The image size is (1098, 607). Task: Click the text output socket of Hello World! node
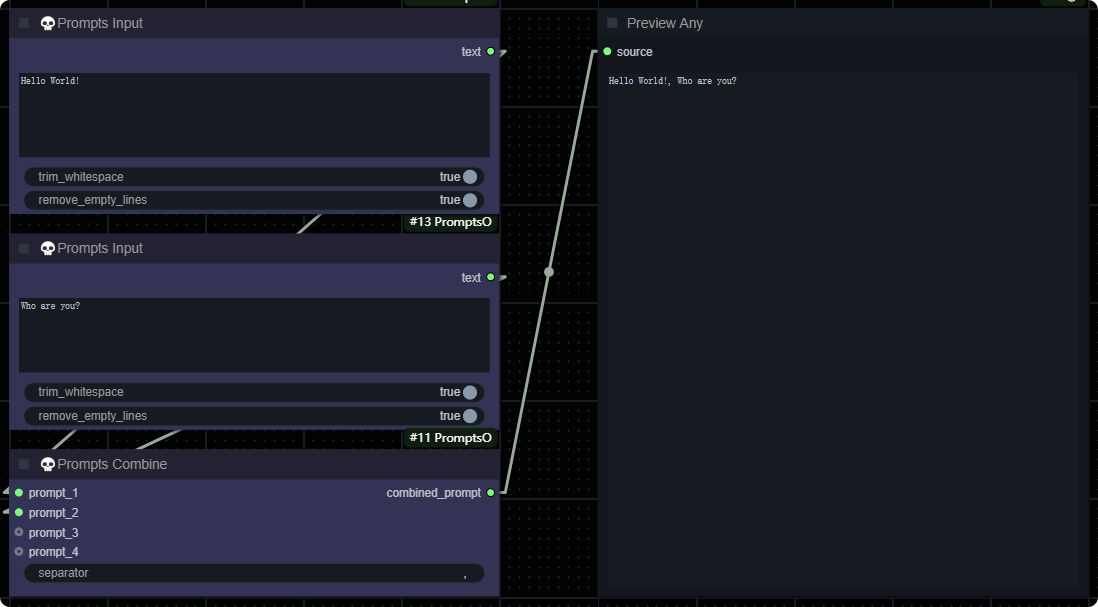490,52
